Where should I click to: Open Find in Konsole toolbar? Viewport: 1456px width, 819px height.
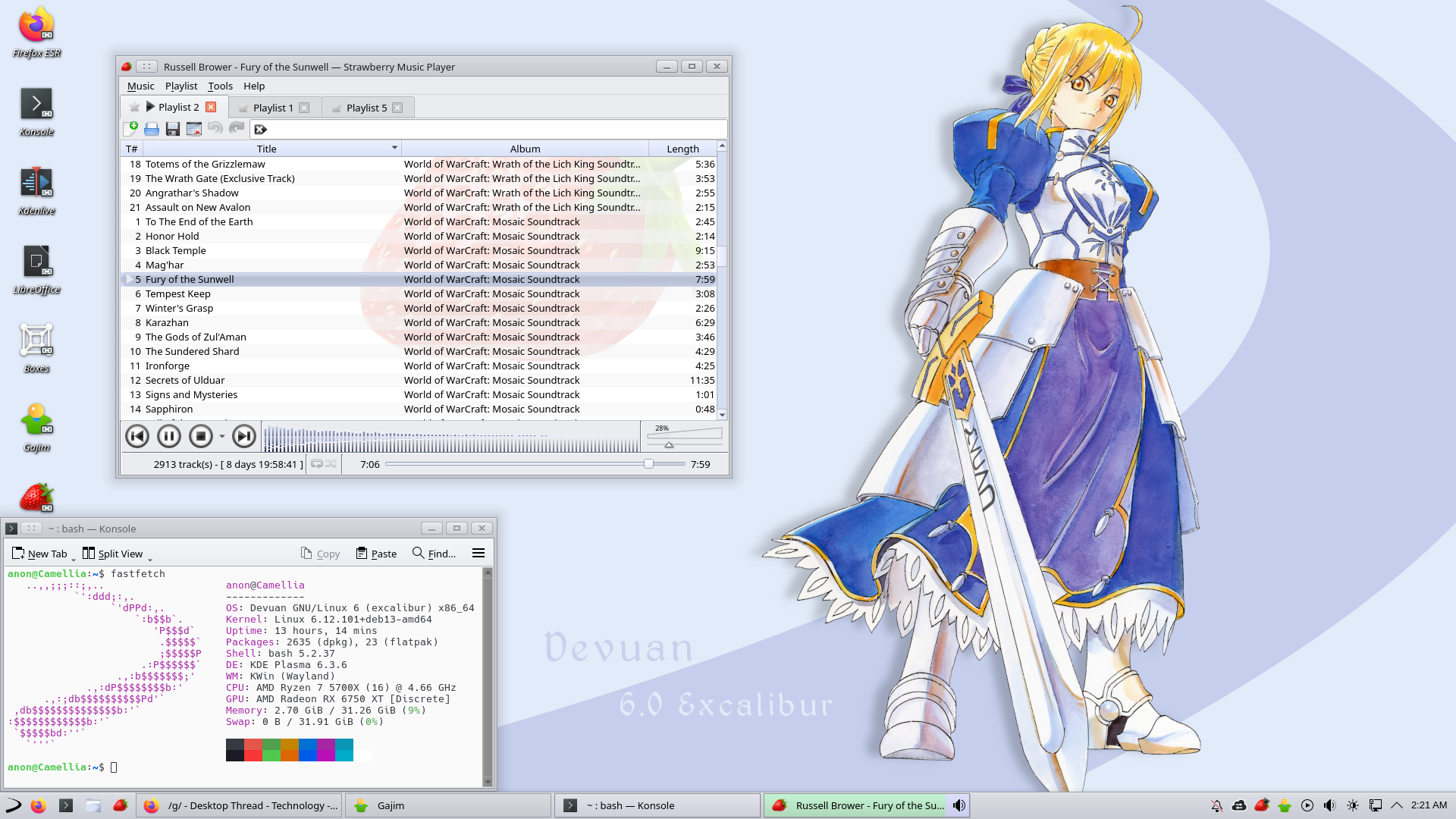pyautogui.click(x=434, y=554)
